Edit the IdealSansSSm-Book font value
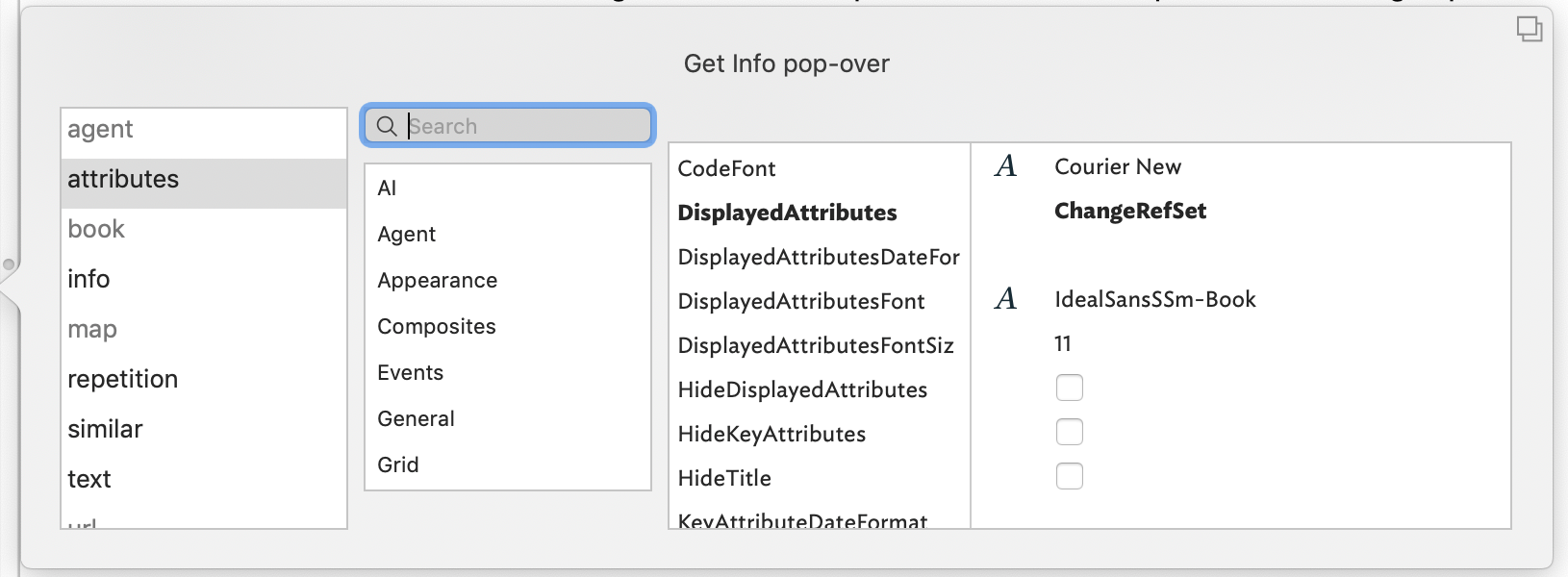This screenshot has height=577, width=1568. point(1155,299)
